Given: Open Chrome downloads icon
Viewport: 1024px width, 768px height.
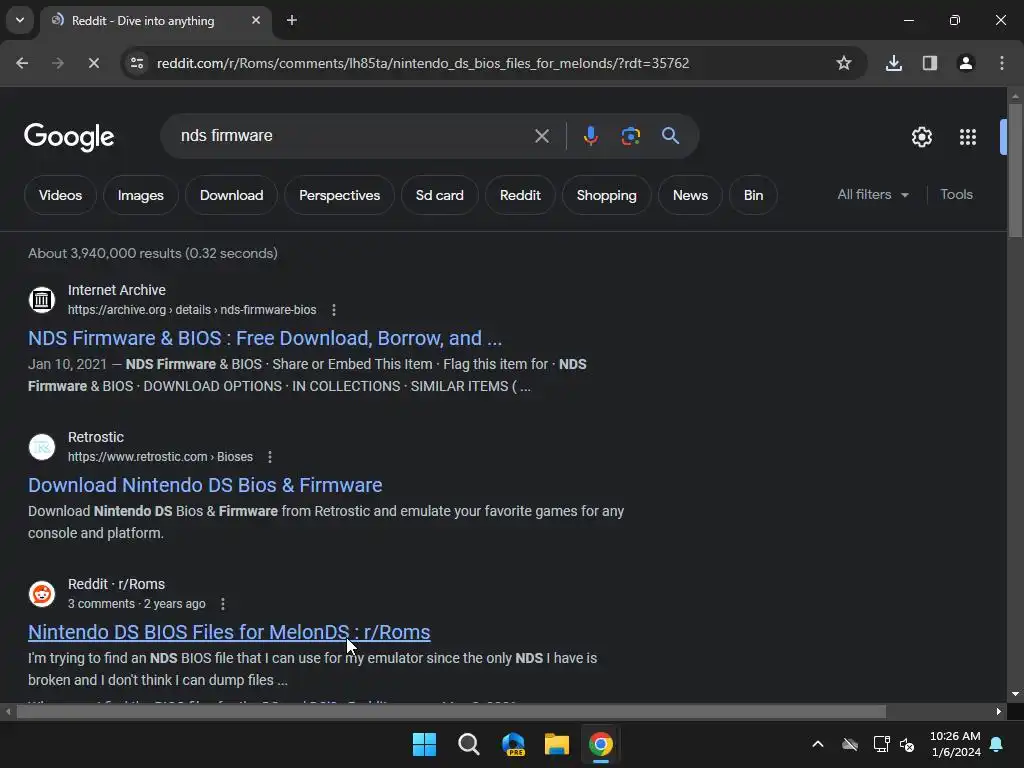Looking at the screenshot, I should [x=893, y=63].
